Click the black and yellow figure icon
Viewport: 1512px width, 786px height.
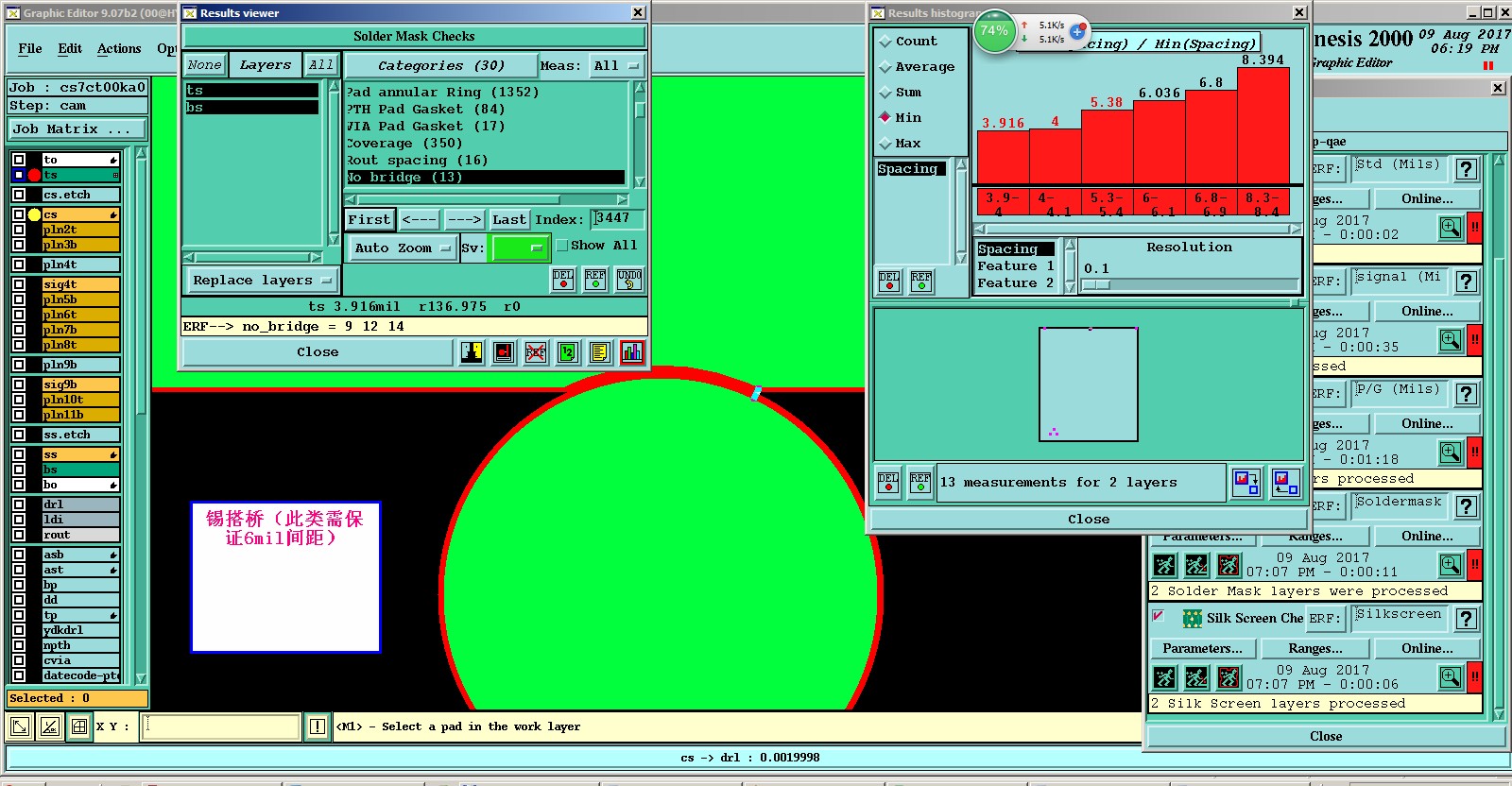pos(472,352)
